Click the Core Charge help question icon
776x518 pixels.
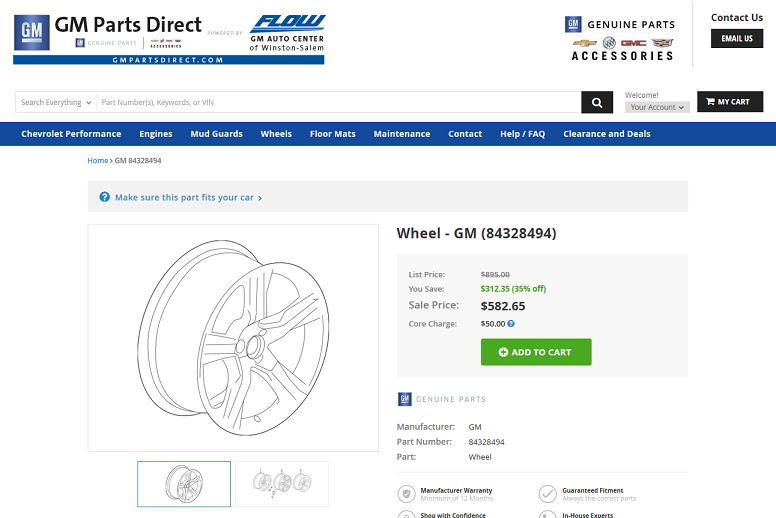[511, 324]
